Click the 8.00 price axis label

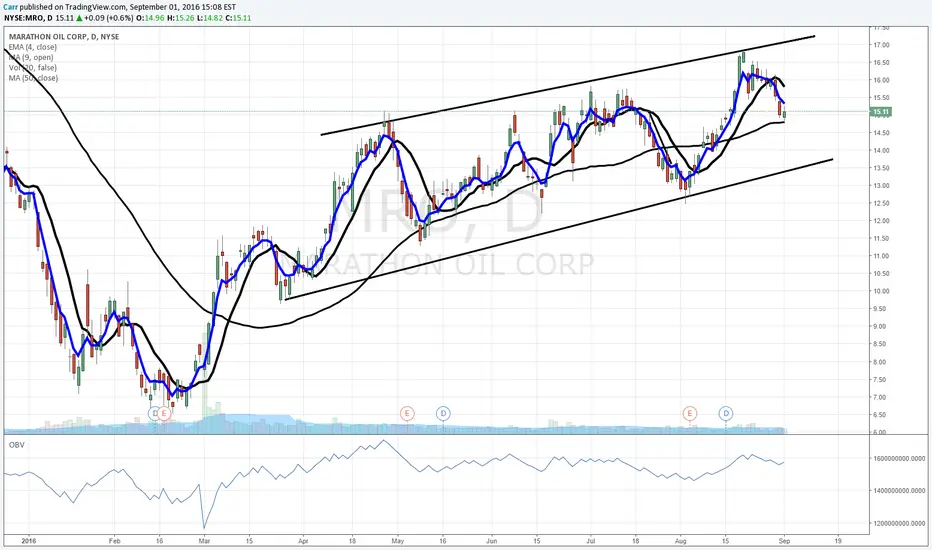pyautogui.click(x=881, y=362)
